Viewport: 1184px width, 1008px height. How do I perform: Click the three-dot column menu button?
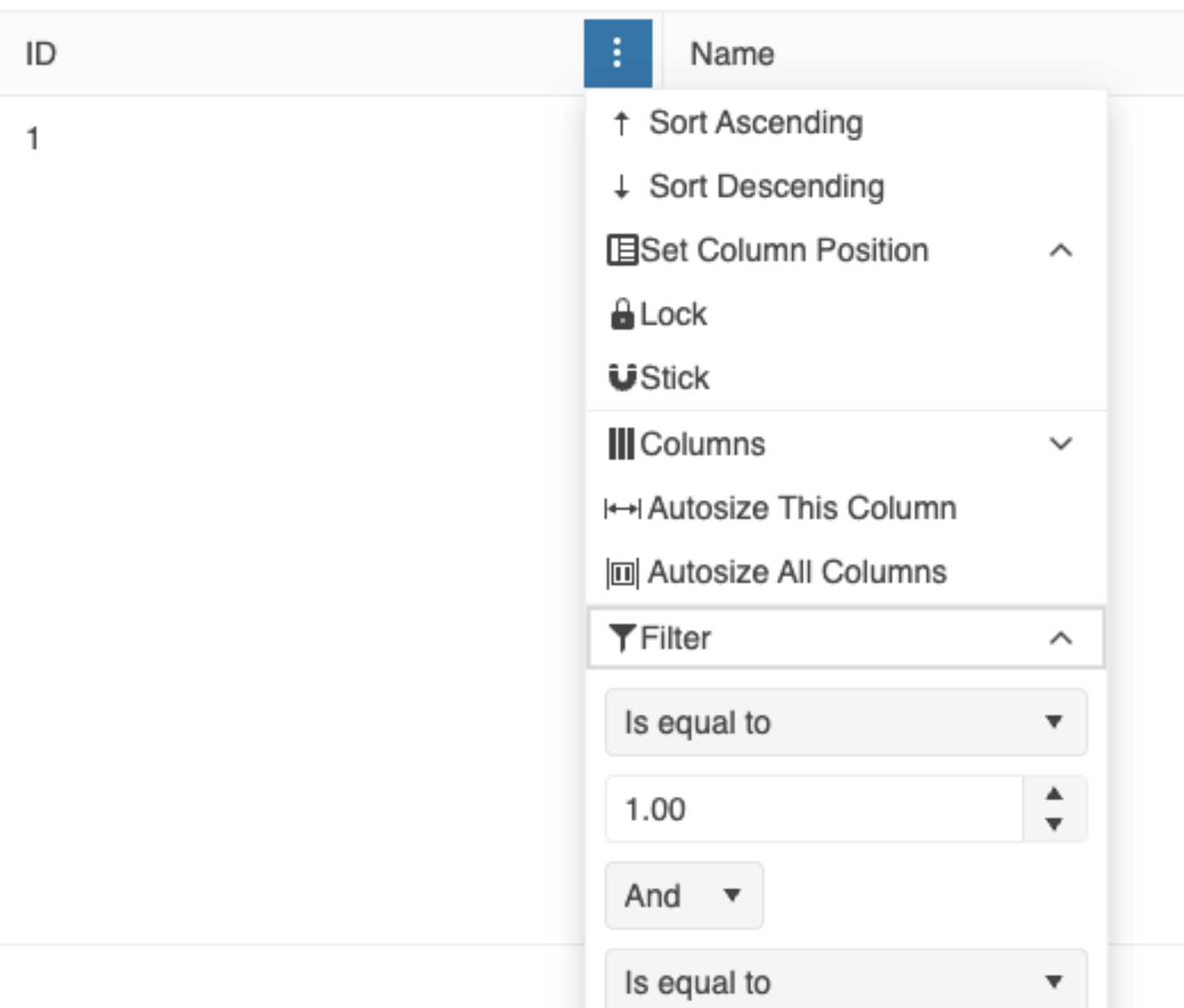(617, 54)
